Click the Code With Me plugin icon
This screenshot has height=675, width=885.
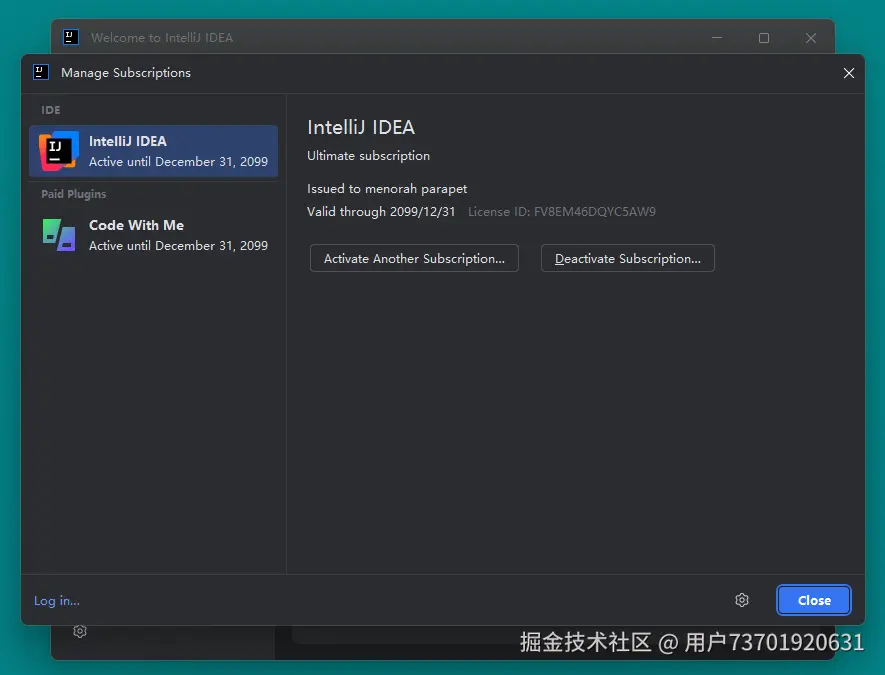59,235
